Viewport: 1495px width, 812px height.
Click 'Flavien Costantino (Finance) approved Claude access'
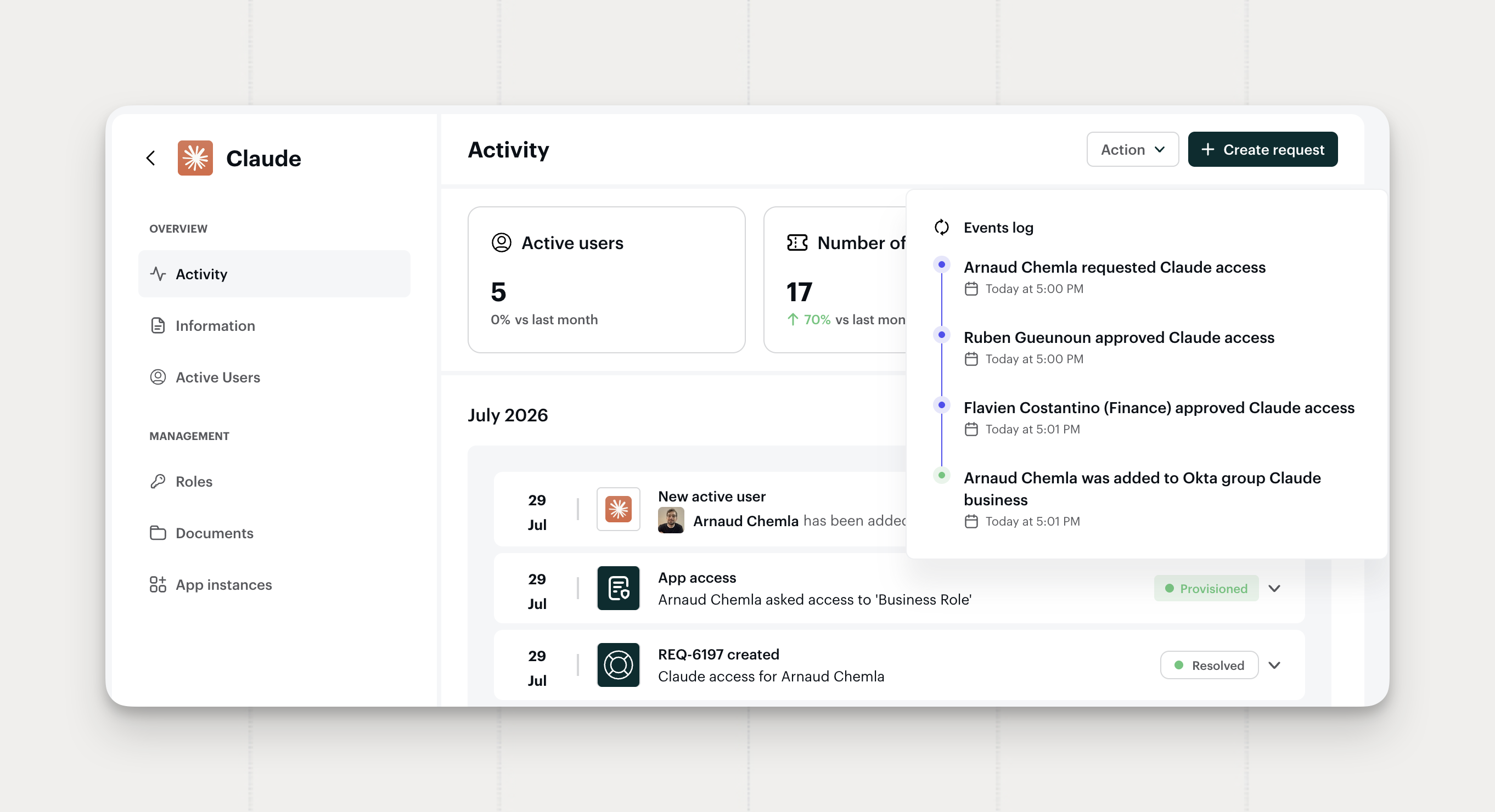pos(1159,408)
